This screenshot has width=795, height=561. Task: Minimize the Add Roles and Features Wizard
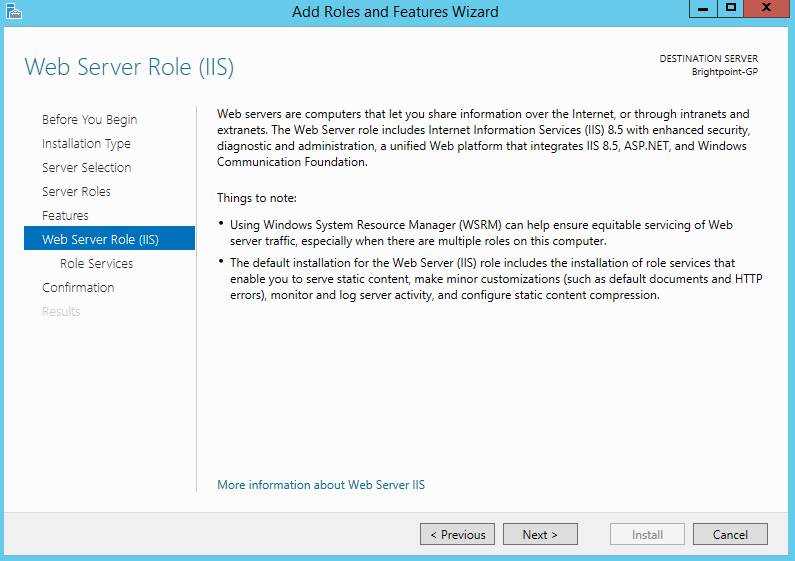coord(703,9)
